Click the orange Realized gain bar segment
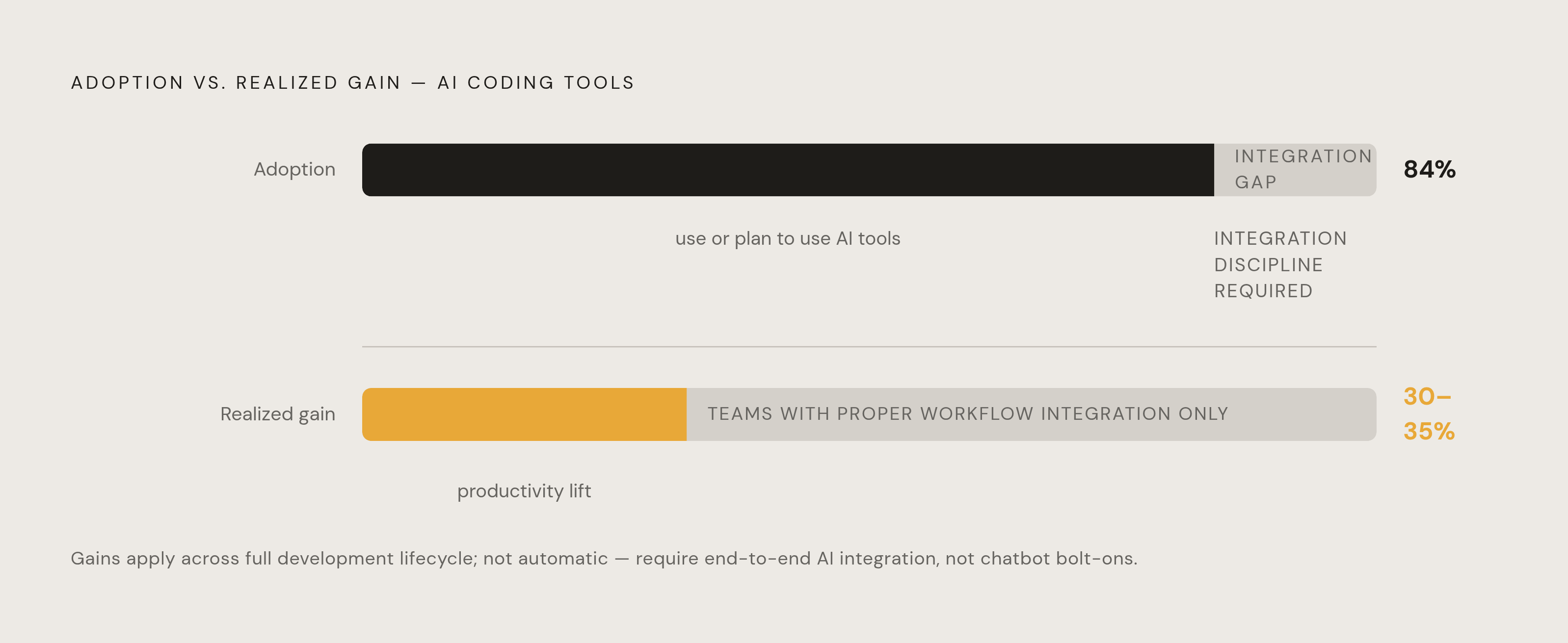The height and width of the screenshot is (643, 1568). [x=524, y=414]
